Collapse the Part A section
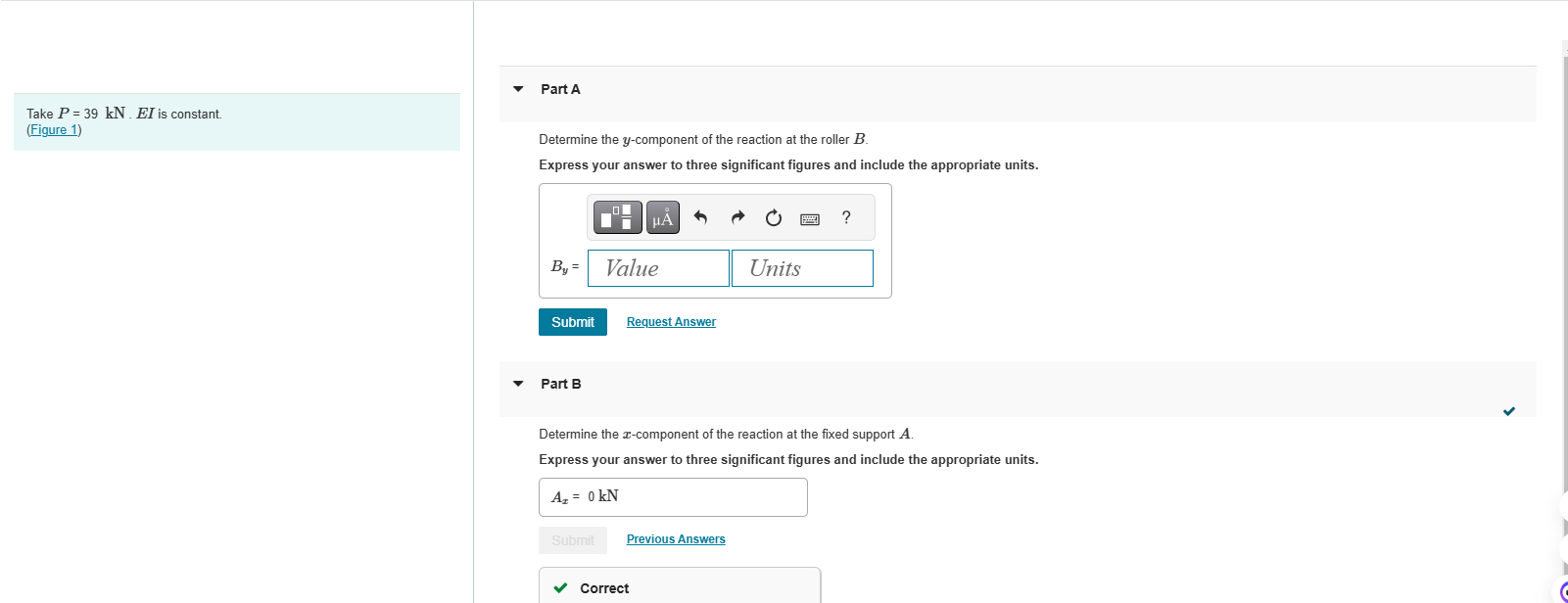The height and width of the screenshot is (603, 1568). coord(518,89)
